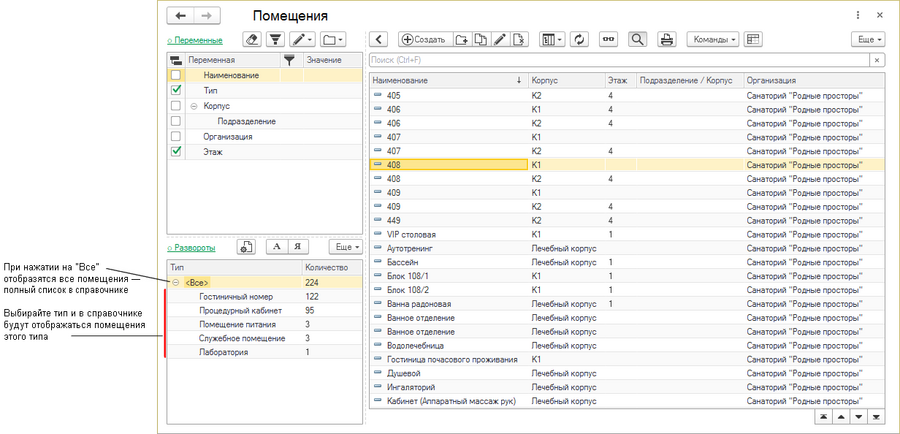Jump to the first list item button

(824, 417)
